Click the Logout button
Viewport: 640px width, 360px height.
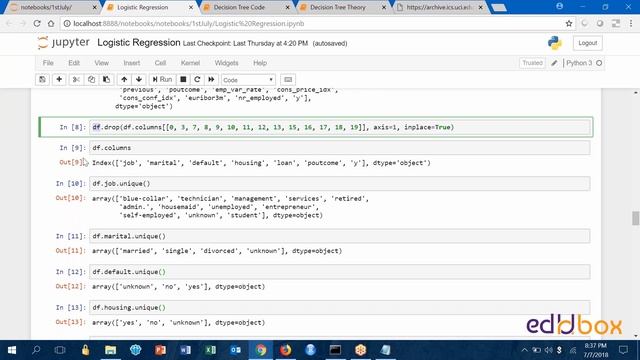pyautogui.click(x=587, y=43)
